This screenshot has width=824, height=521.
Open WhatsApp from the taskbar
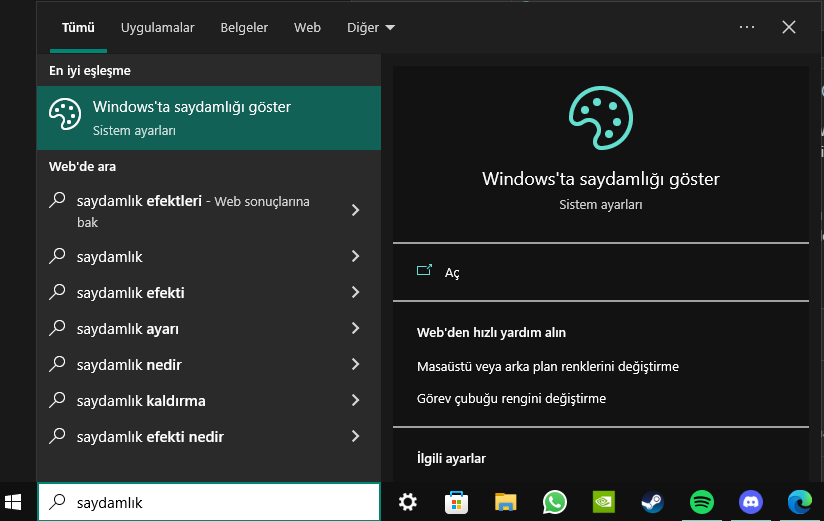coord(554,502)
